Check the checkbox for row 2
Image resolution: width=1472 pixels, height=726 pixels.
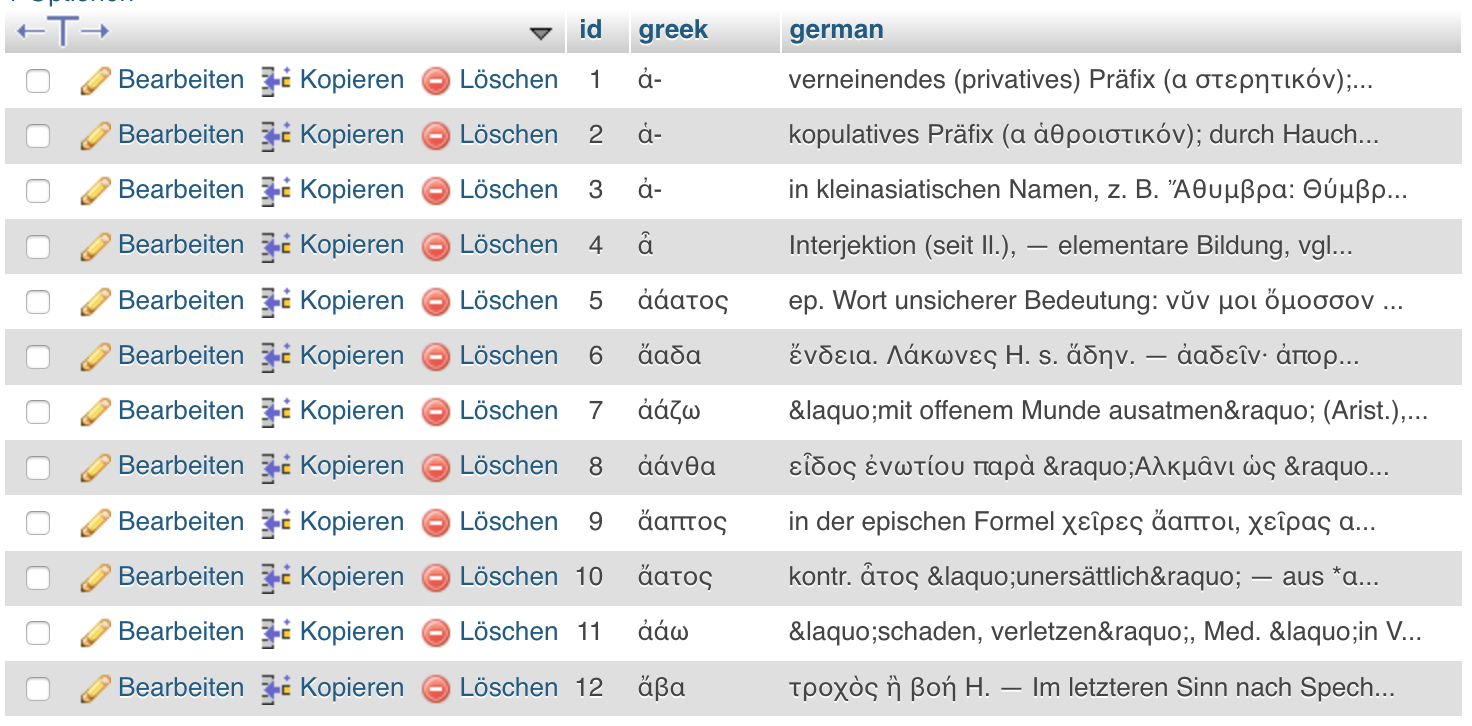[38, 135]
